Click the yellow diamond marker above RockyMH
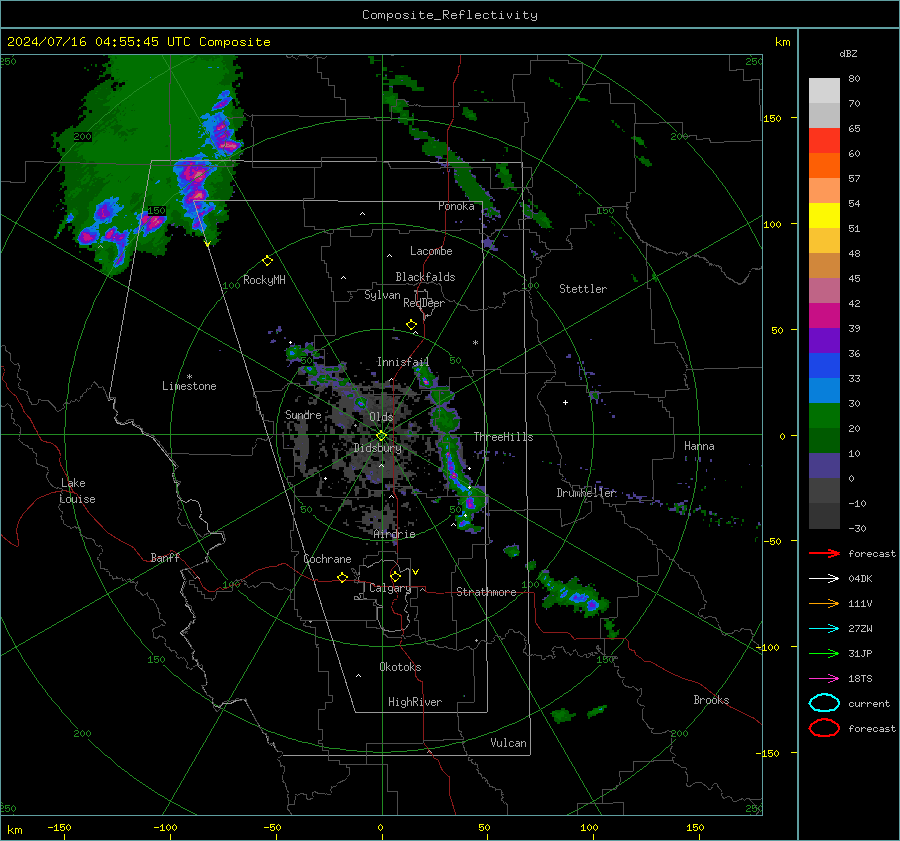900x841 pixels. click(267, 261)
